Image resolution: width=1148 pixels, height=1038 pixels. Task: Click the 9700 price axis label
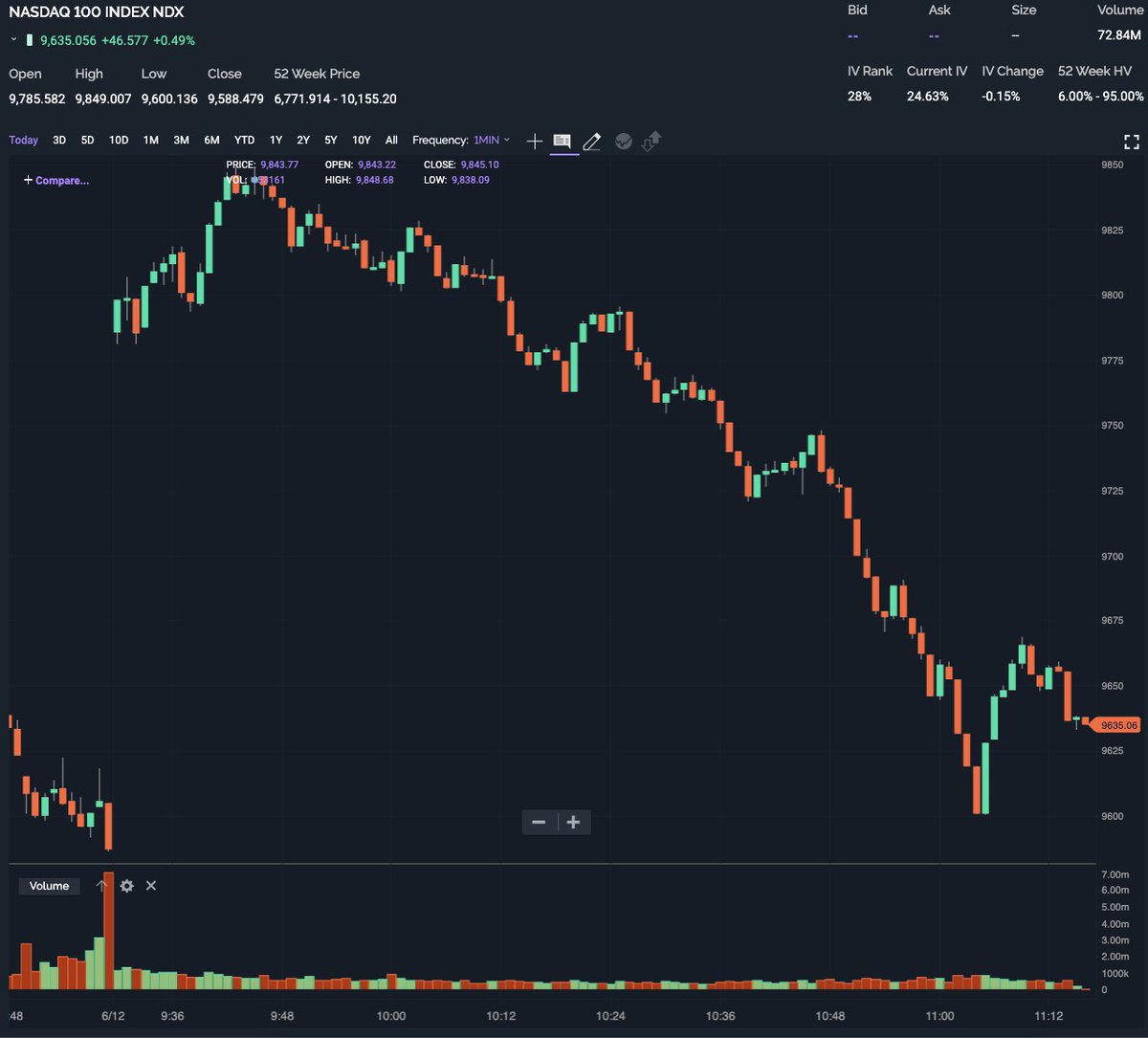[x=1115, y=556]
